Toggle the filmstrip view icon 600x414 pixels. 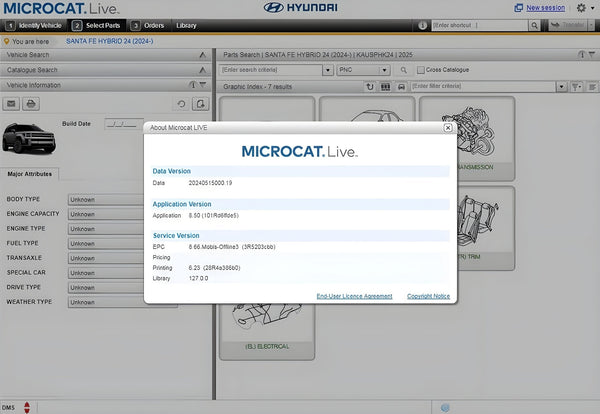click(385, 87)
